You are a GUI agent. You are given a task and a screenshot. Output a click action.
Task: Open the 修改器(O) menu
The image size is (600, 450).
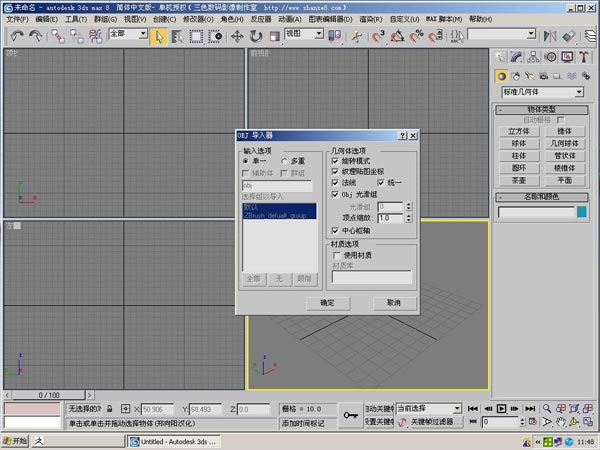coord(198,19)
